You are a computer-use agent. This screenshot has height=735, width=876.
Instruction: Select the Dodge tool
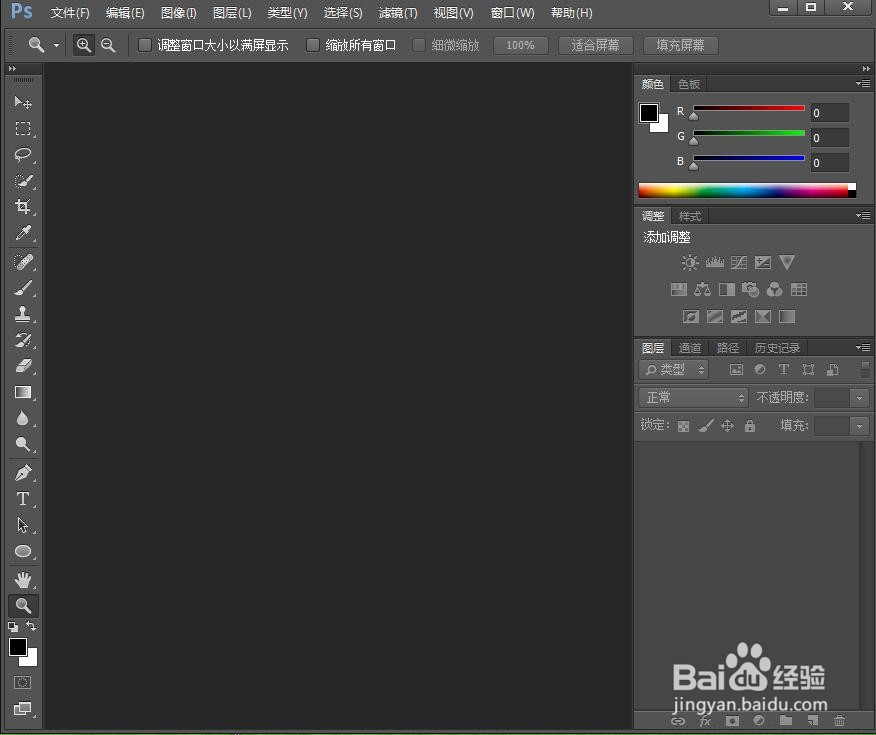pyautogui.click(x=23, y=444)
